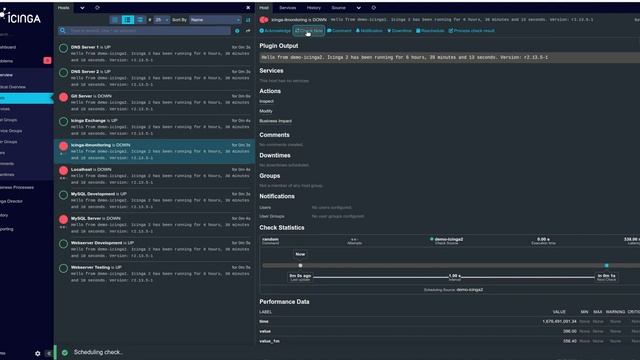Click the share link icon beside the search bar
The image size is (640, 360).
coord(248,31)
